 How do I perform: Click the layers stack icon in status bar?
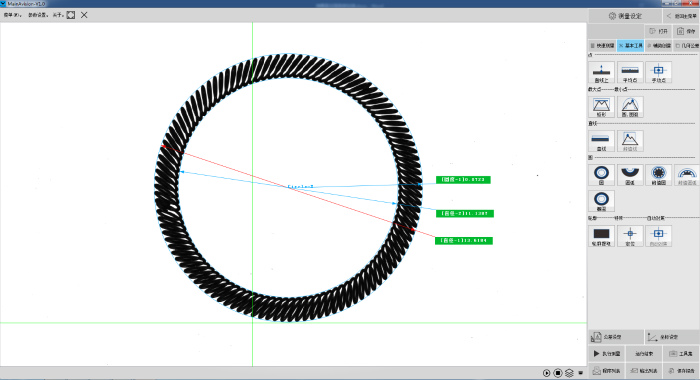pyautogui.click(x=569, y=373)
